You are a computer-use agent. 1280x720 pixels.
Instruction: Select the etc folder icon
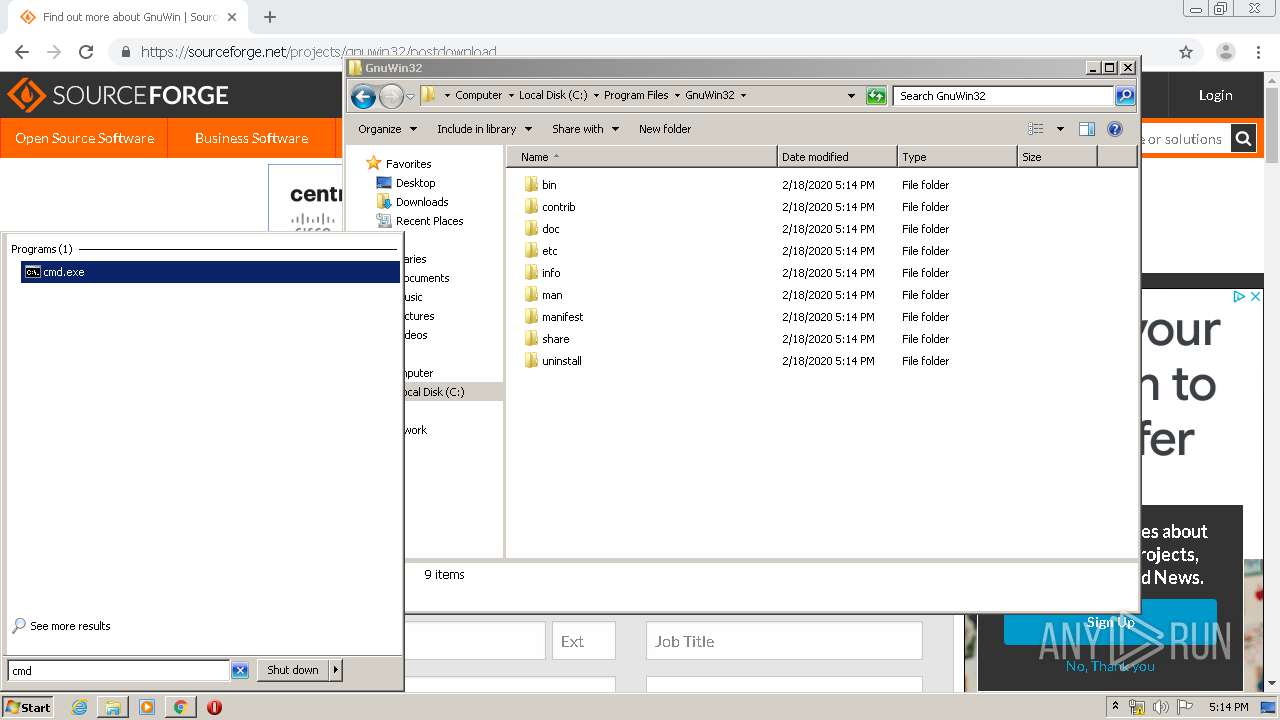pos(531,251)
